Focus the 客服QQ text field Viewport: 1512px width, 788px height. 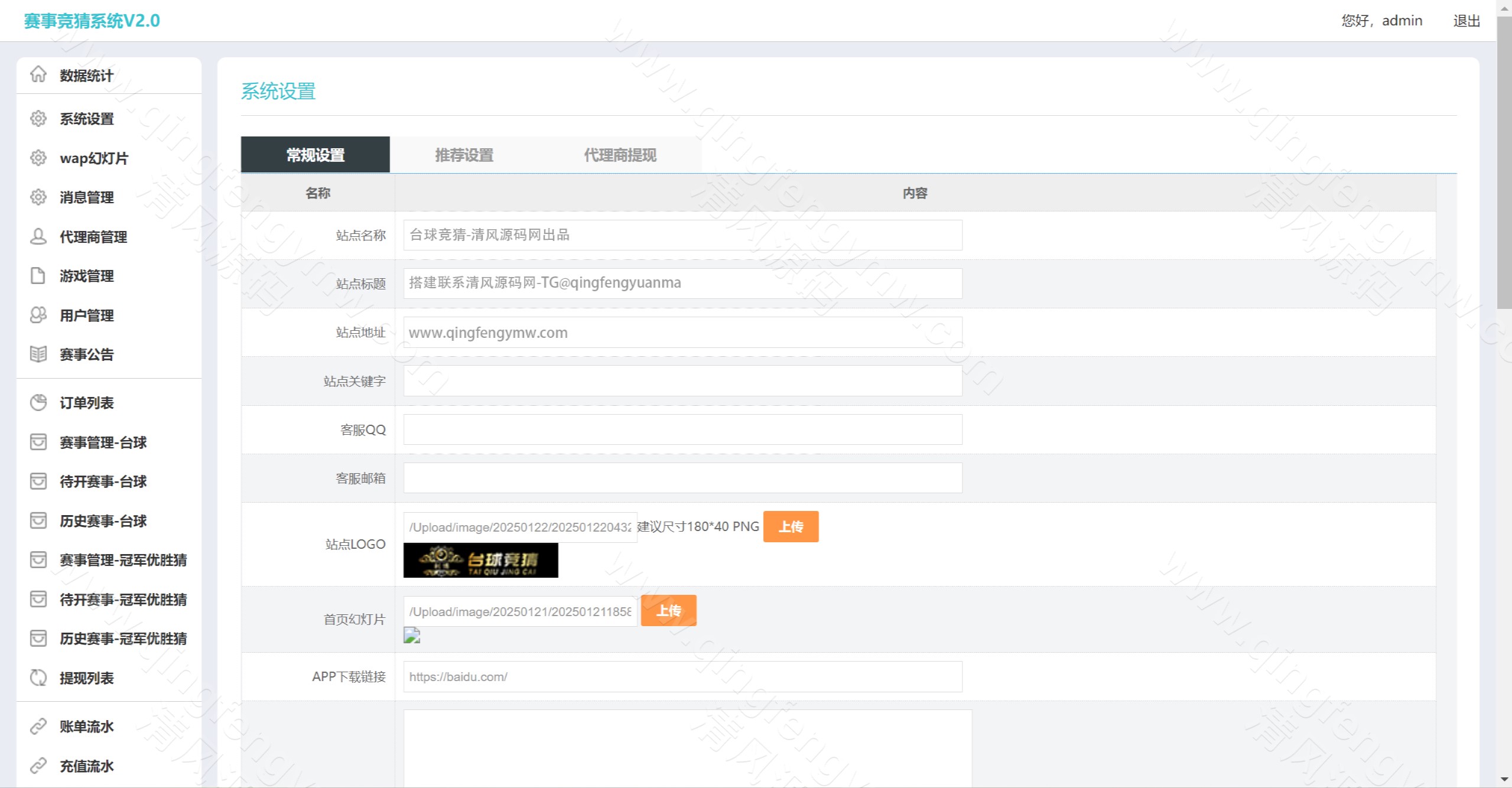pos(682,429)
